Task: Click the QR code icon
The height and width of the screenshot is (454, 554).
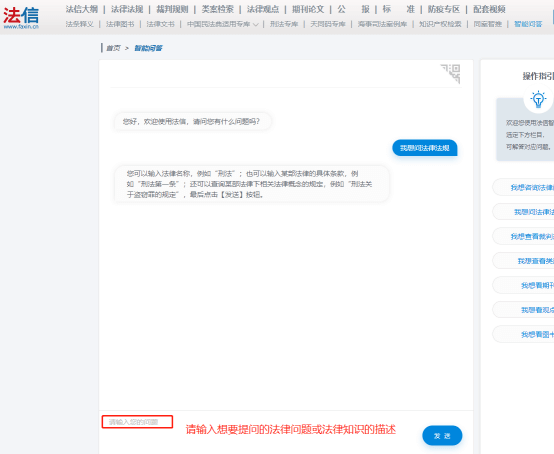Action: pyautogui.click(x=450, y=73)
